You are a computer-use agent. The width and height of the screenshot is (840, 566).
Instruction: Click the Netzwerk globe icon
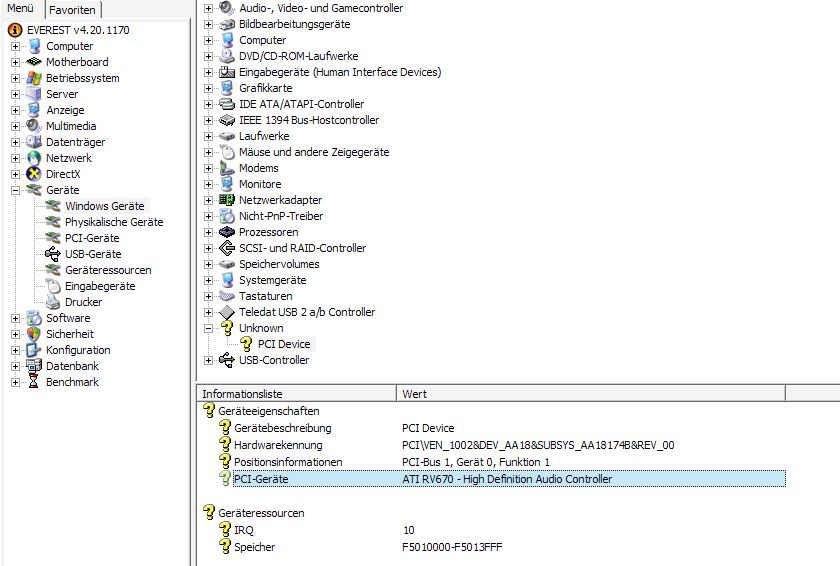[x=34, y=158]
